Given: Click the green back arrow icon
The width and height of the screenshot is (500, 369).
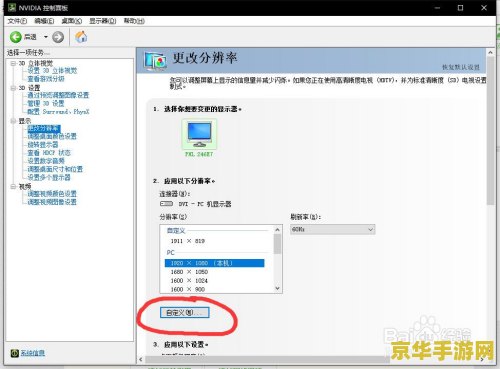Looking at the screenshot, I should tap(15, 37).
